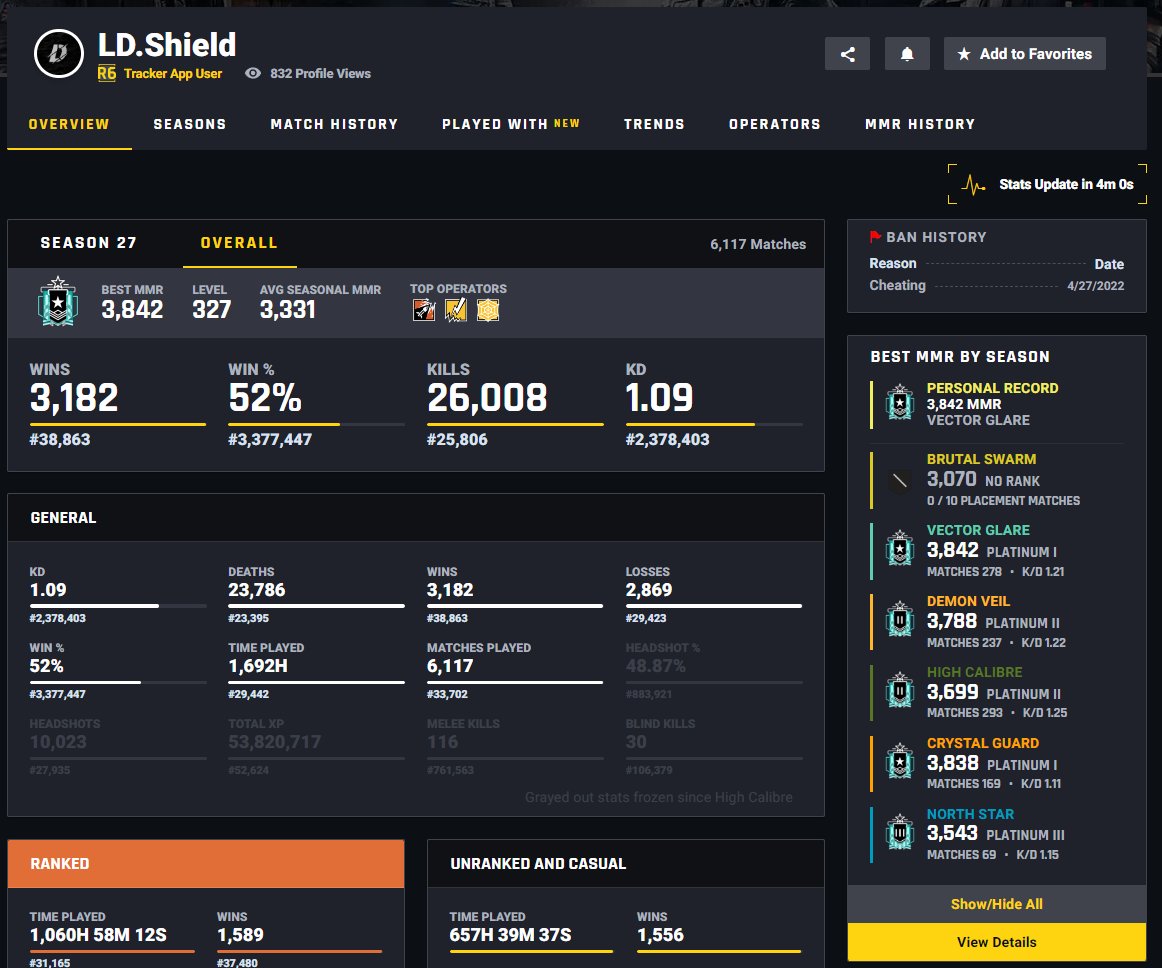
Task: Click the Time Played 1,692H value
Action: 258,666
